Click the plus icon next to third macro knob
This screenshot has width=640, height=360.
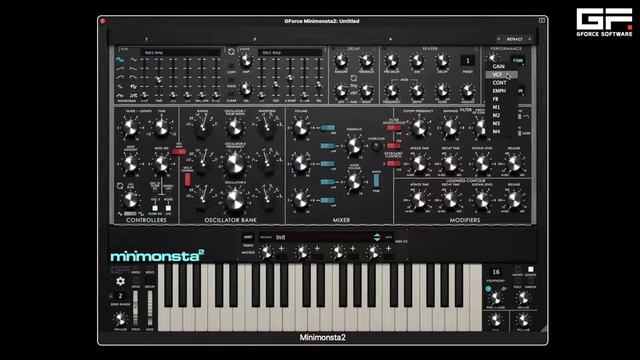(353, 248)
